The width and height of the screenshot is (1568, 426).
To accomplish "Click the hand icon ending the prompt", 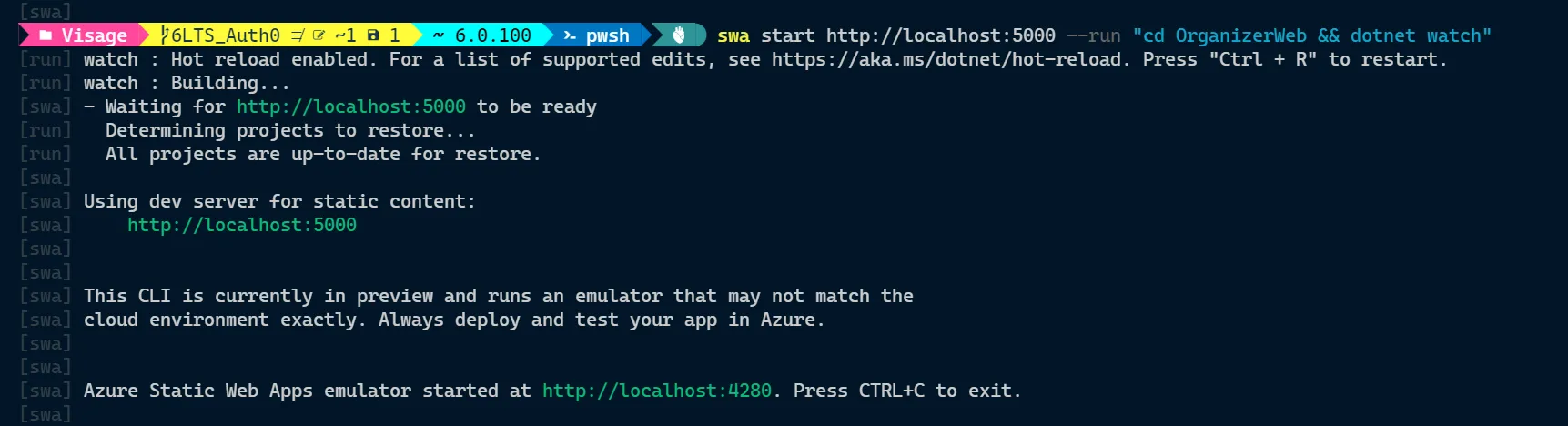I will click(x=678, y=35).
